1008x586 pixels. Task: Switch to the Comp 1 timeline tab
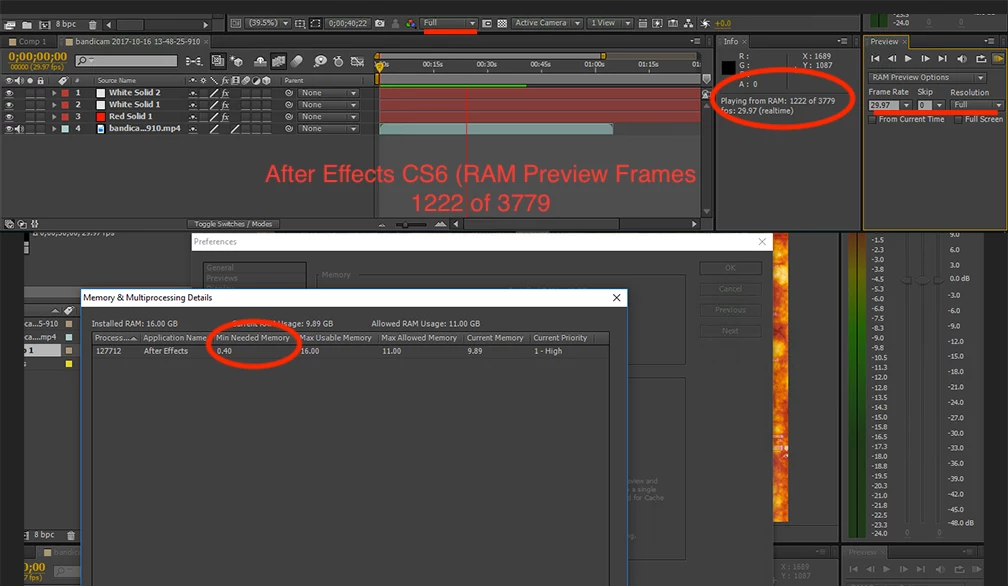(x=28, y=41)
